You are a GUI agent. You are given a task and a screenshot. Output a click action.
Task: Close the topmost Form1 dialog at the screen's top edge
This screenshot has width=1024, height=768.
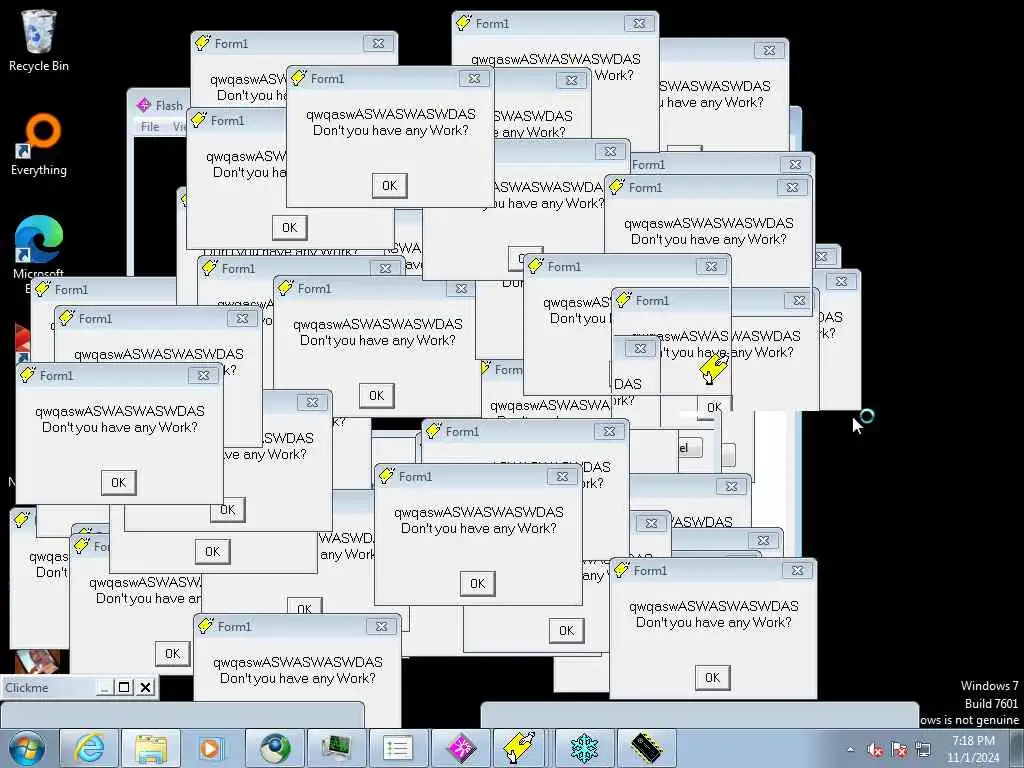point(639,24)
